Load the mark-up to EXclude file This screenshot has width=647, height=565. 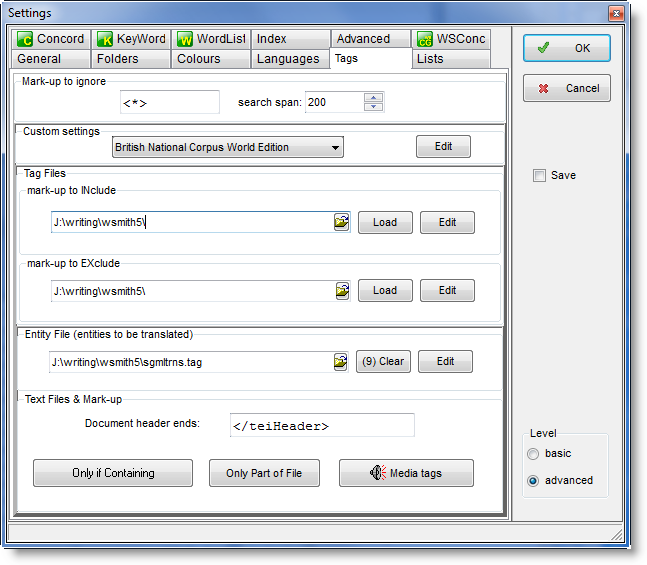385,291
